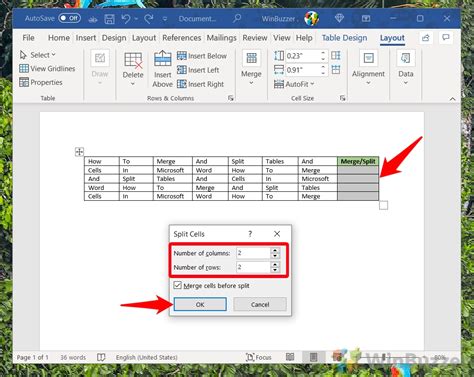Toggle Merge cells before split checkbox

click(178, 285)
